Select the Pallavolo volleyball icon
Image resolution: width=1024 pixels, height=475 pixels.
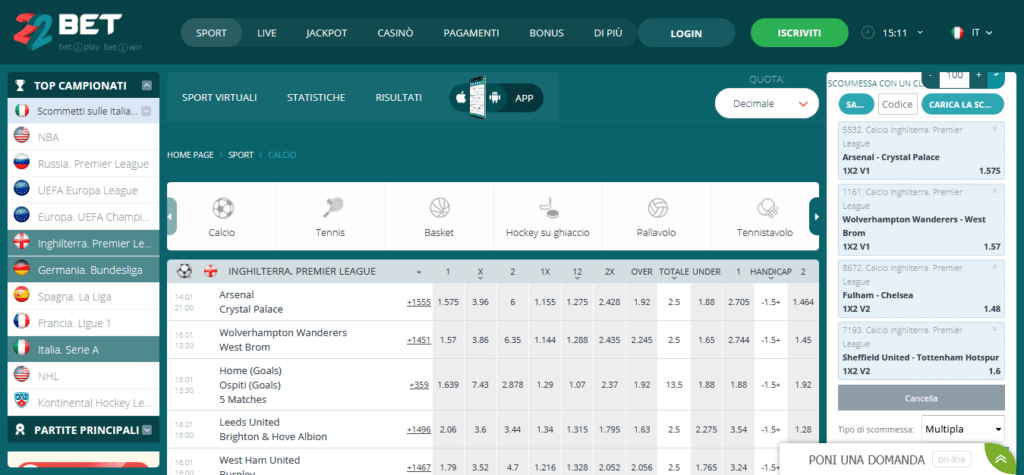657,208
